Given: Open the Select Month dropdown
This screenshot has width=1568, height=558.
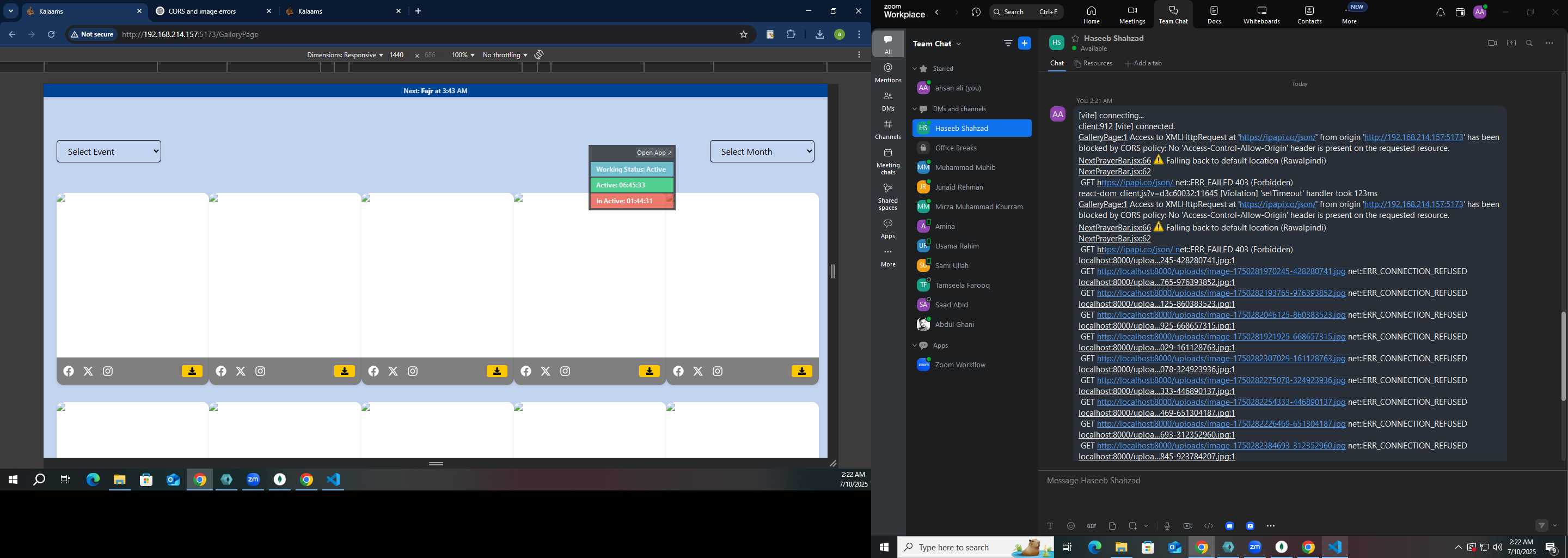Looking at the screenshot, I should (762, 151).
